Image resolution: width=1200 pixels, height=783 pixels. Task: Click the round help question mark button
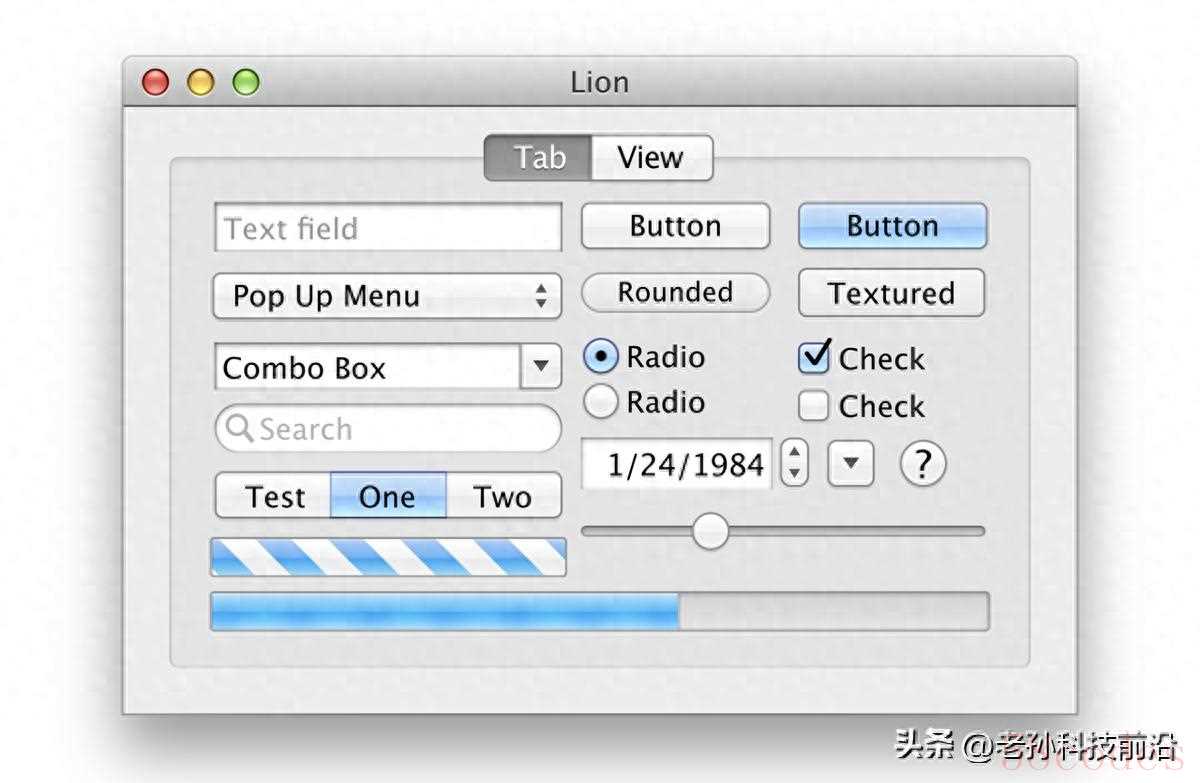923,464
